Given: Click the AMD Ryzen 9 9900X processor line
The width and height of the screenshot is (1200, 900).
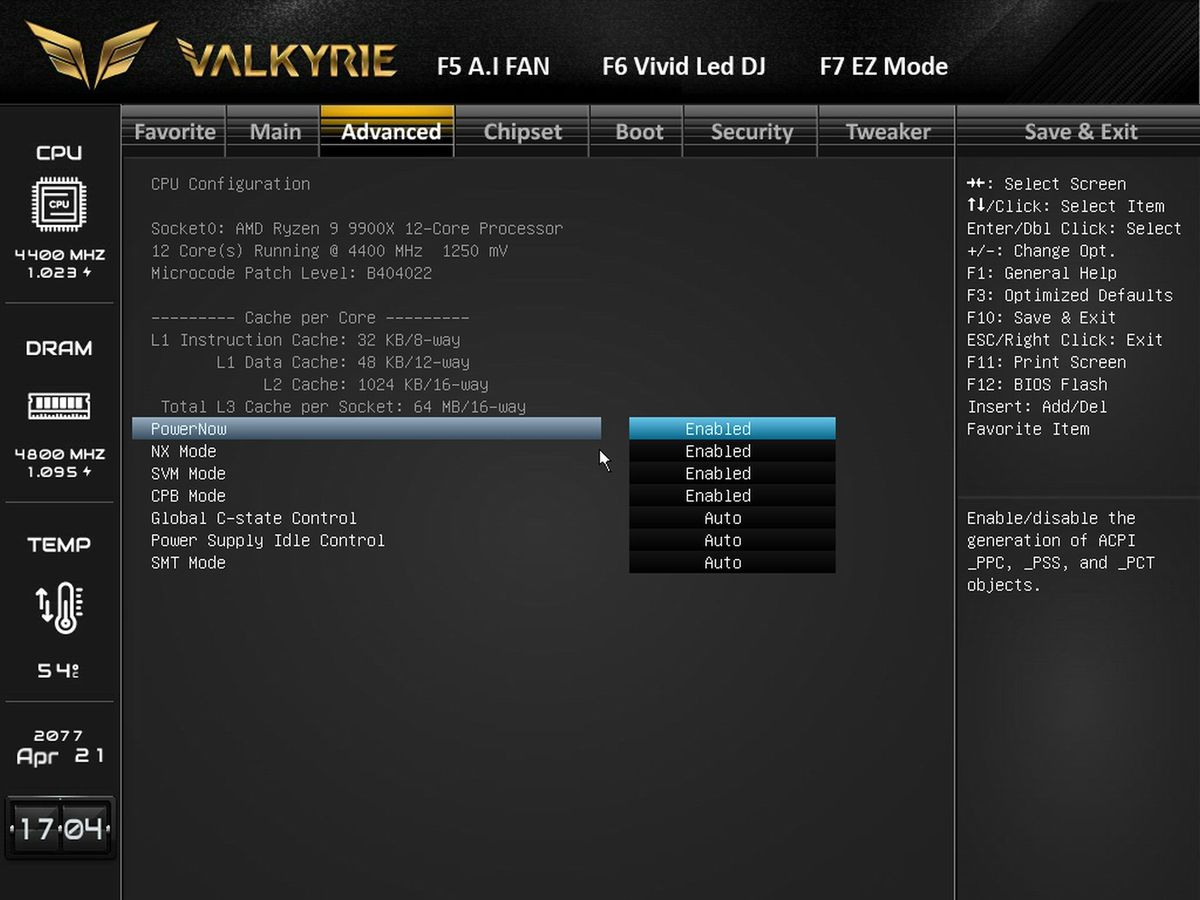Looking at the screenshot, I should (x=357, y=228).
